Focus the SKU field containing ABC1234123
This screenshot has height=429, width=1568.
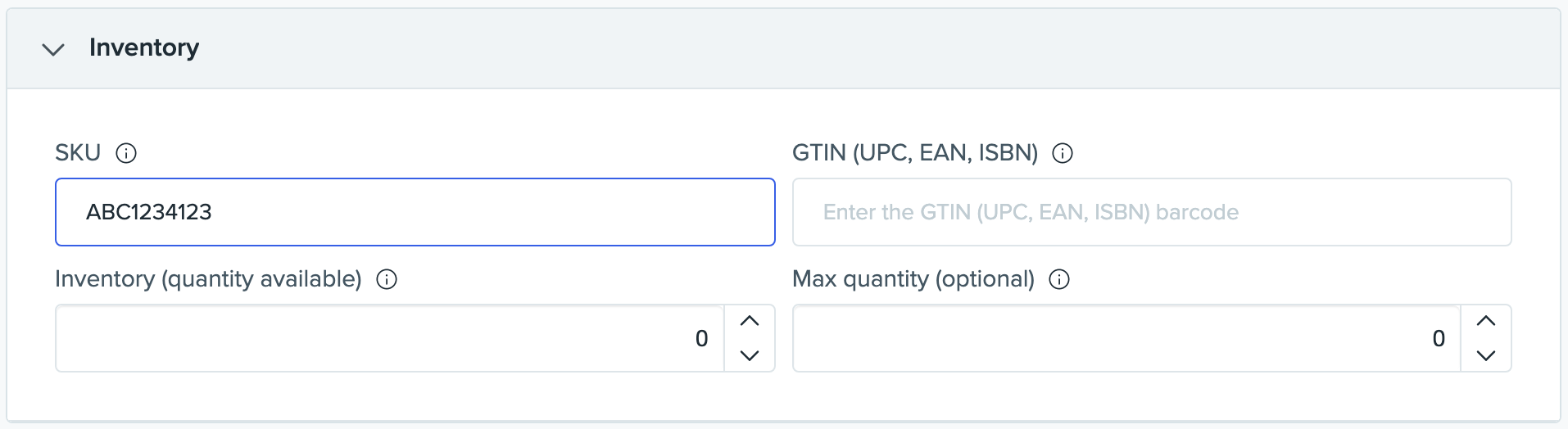pyautogui.click(x=415, y=212)
